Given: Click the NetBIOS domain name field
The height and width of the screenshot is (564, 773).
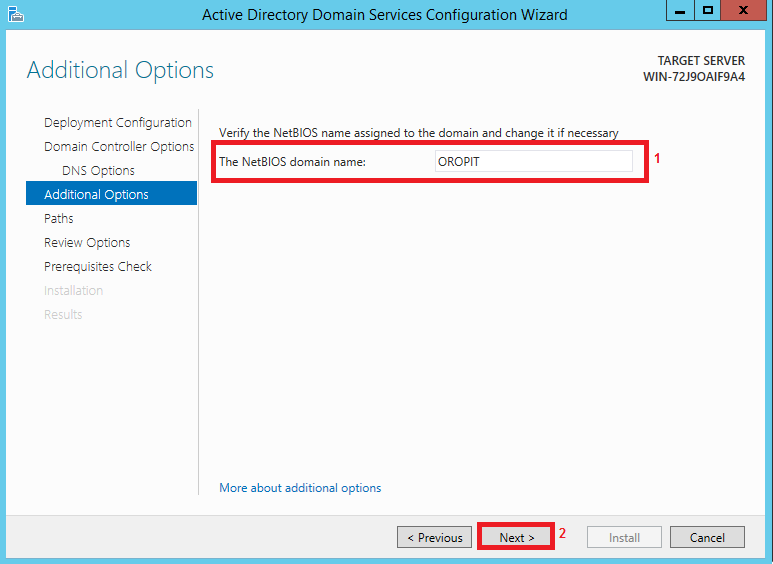Looking at the screenshot, I should click(534, 161).
